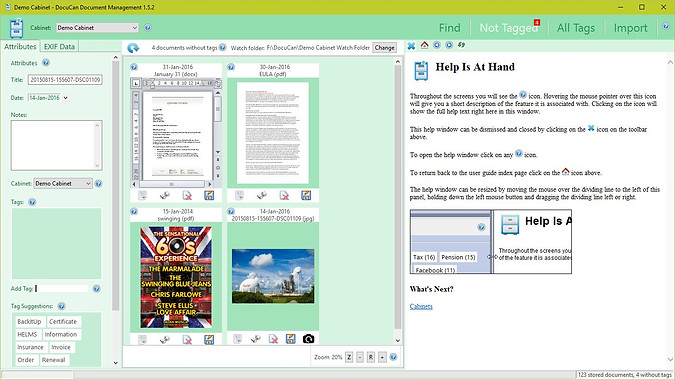Go to the help index via the home icon

(424, 45)
